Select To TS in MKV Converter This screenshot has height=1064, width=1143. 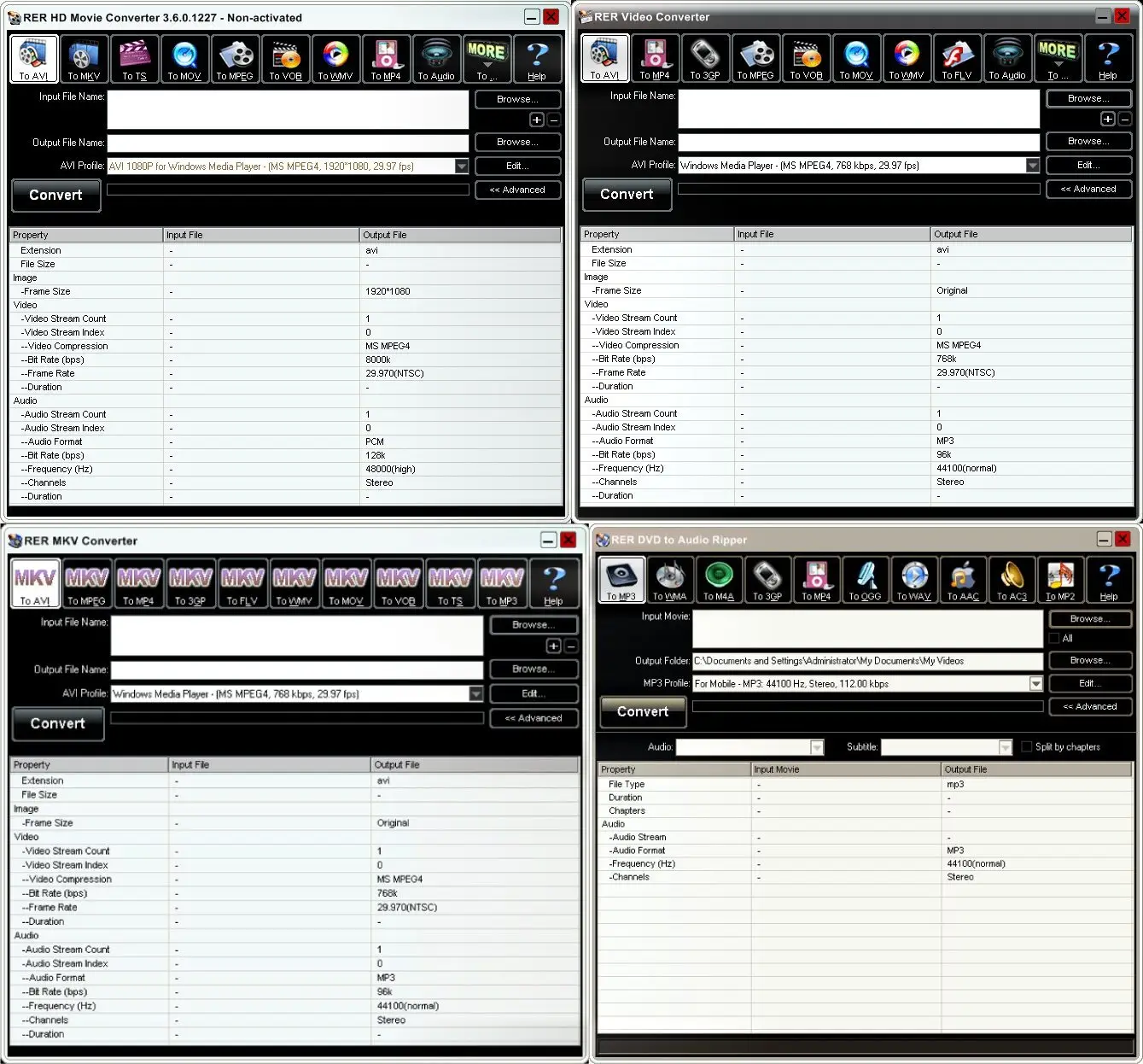point(450,583)
